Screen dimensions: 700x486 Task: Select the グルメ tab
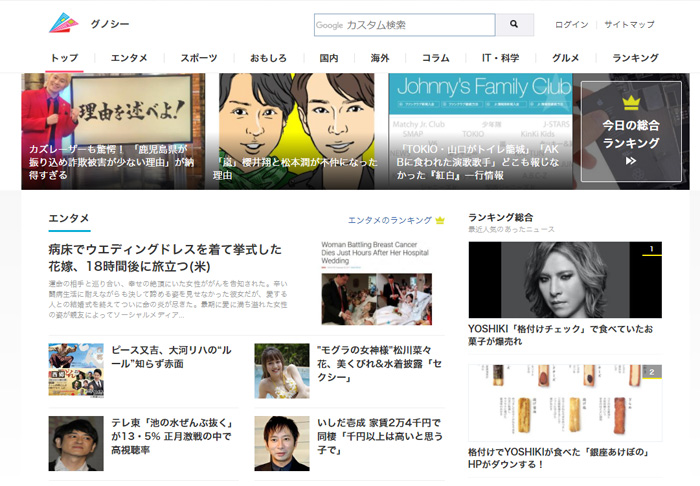[x=566, y=58]
